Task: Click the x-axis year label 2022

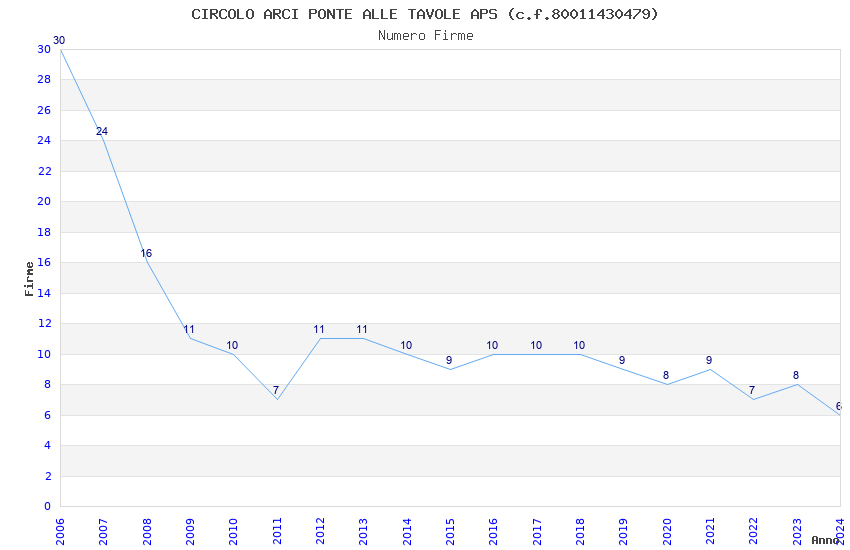Action: point(754,532)
